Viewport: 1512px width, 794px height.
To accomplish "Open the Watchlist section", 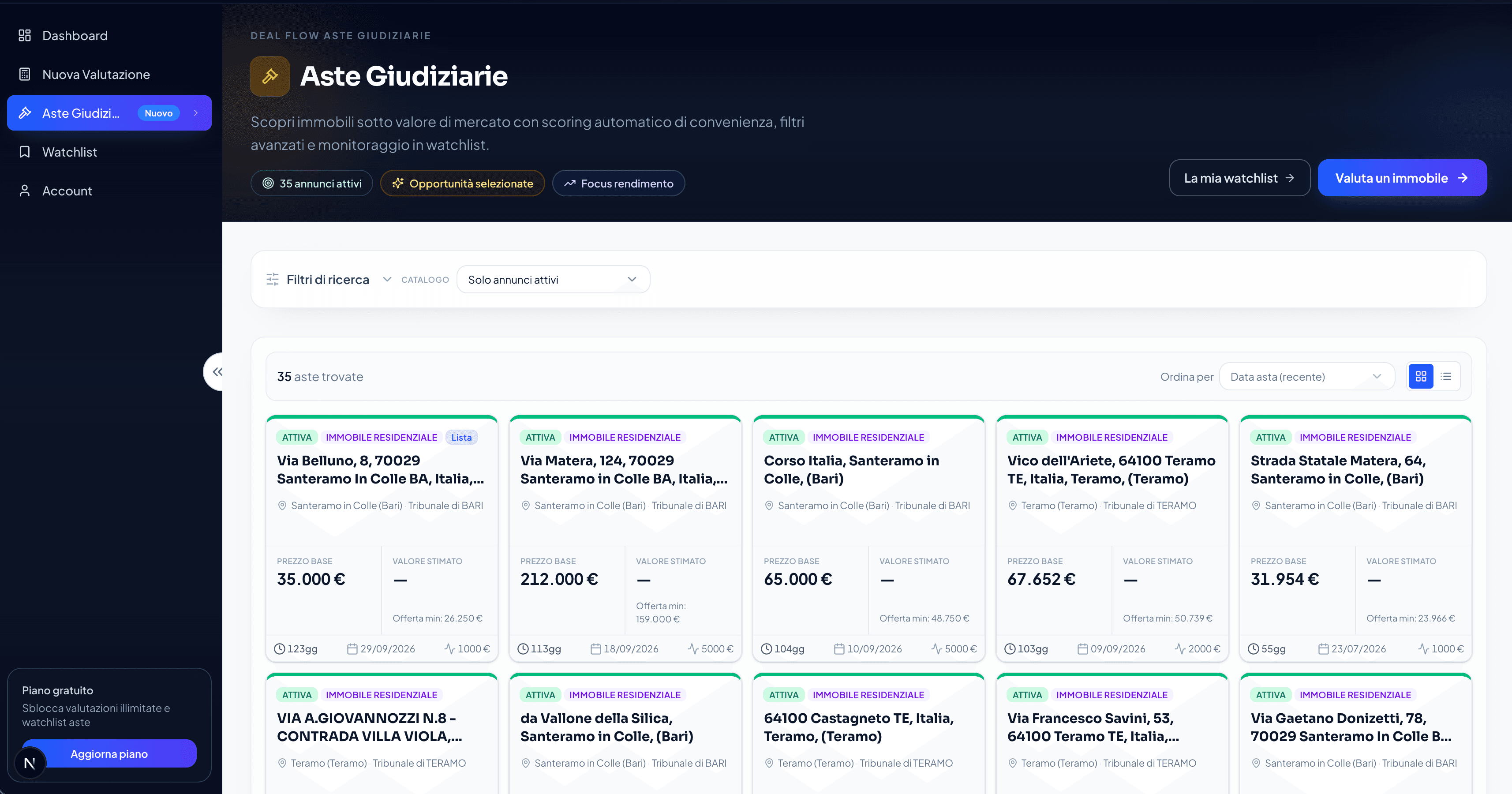I will click(109, 152).
